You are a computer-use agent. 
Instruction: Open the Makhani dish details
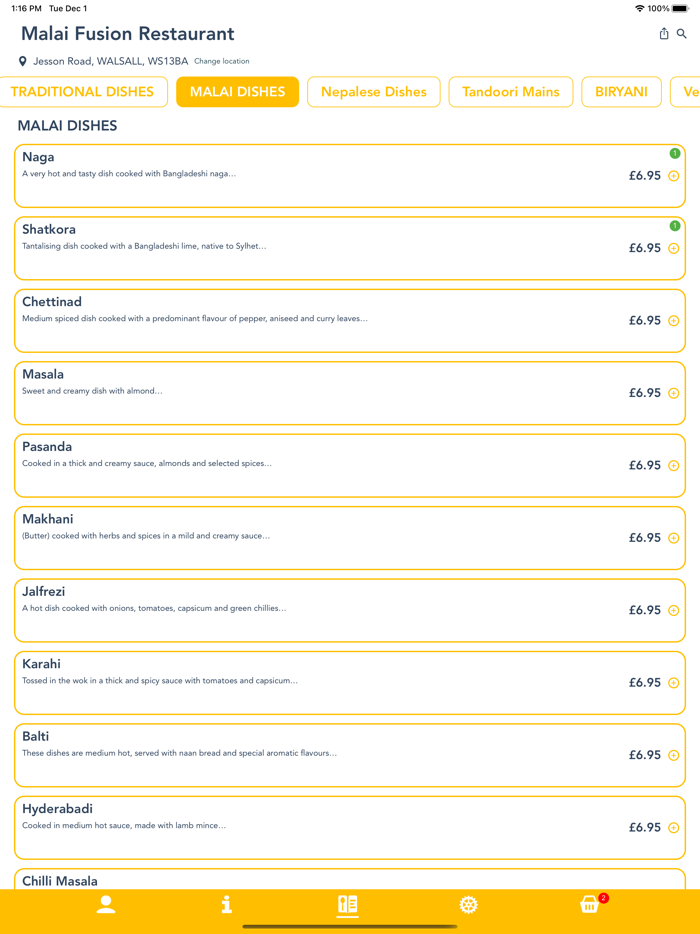click(x=300, y=538)
